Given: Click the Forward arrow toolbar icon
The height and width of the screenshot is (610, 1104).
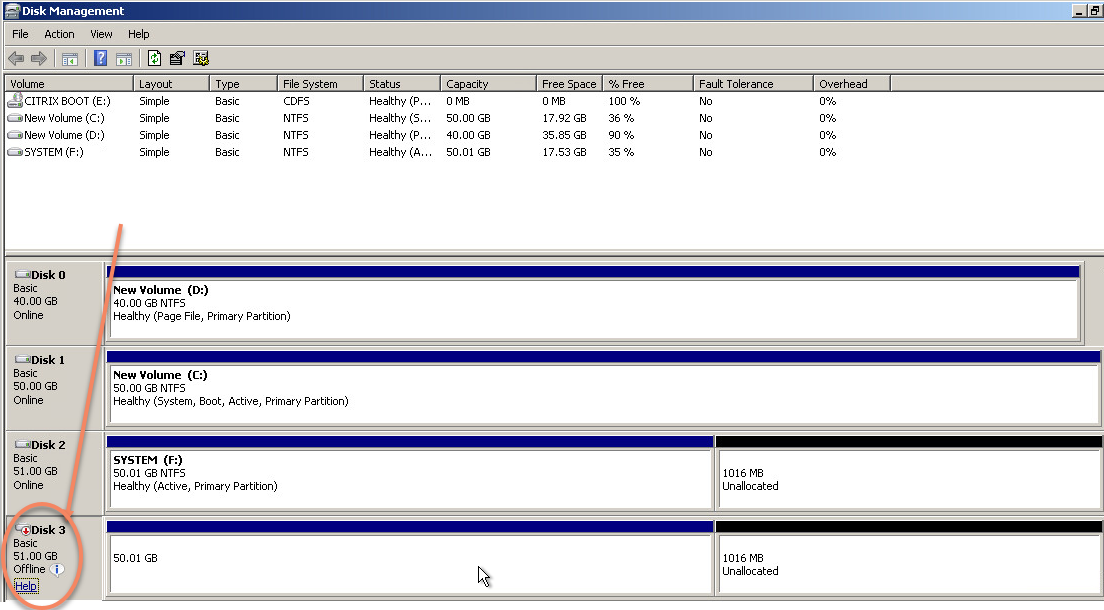Looking at the screenshot, I should pos(39,59).
